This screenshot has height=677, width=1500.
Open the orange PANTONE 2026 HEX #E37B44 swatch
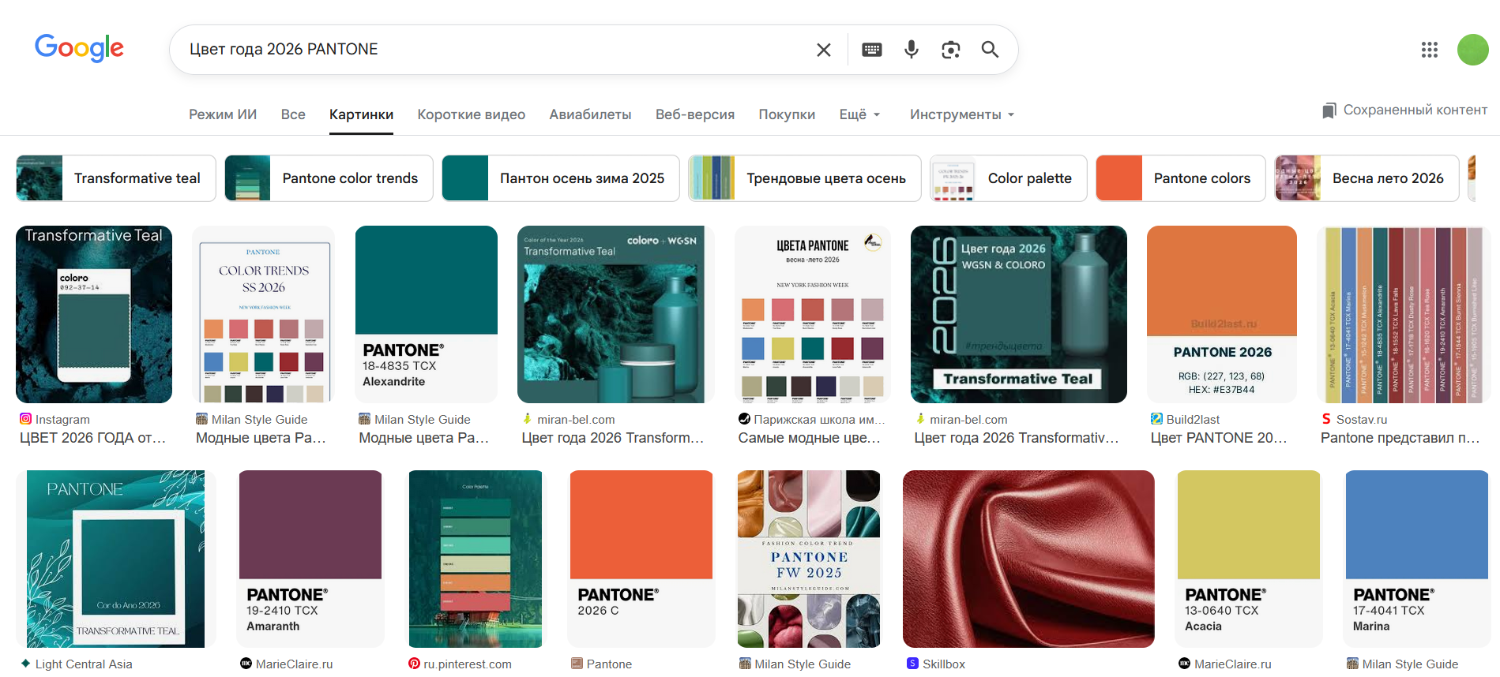point(1222,314)
